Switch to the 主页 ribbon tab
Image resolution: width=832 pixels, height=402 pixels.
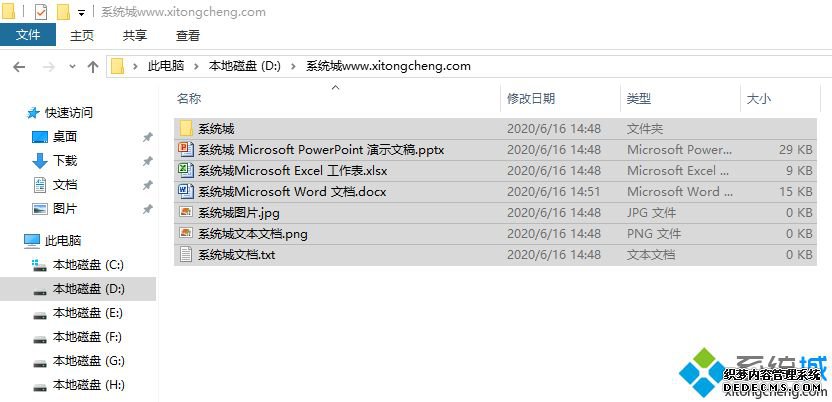pos(82,36)
